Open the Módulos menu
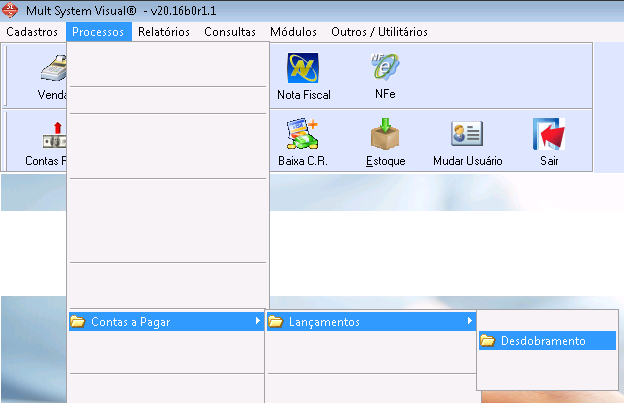The image size is (624, 403). coord(293,32)
